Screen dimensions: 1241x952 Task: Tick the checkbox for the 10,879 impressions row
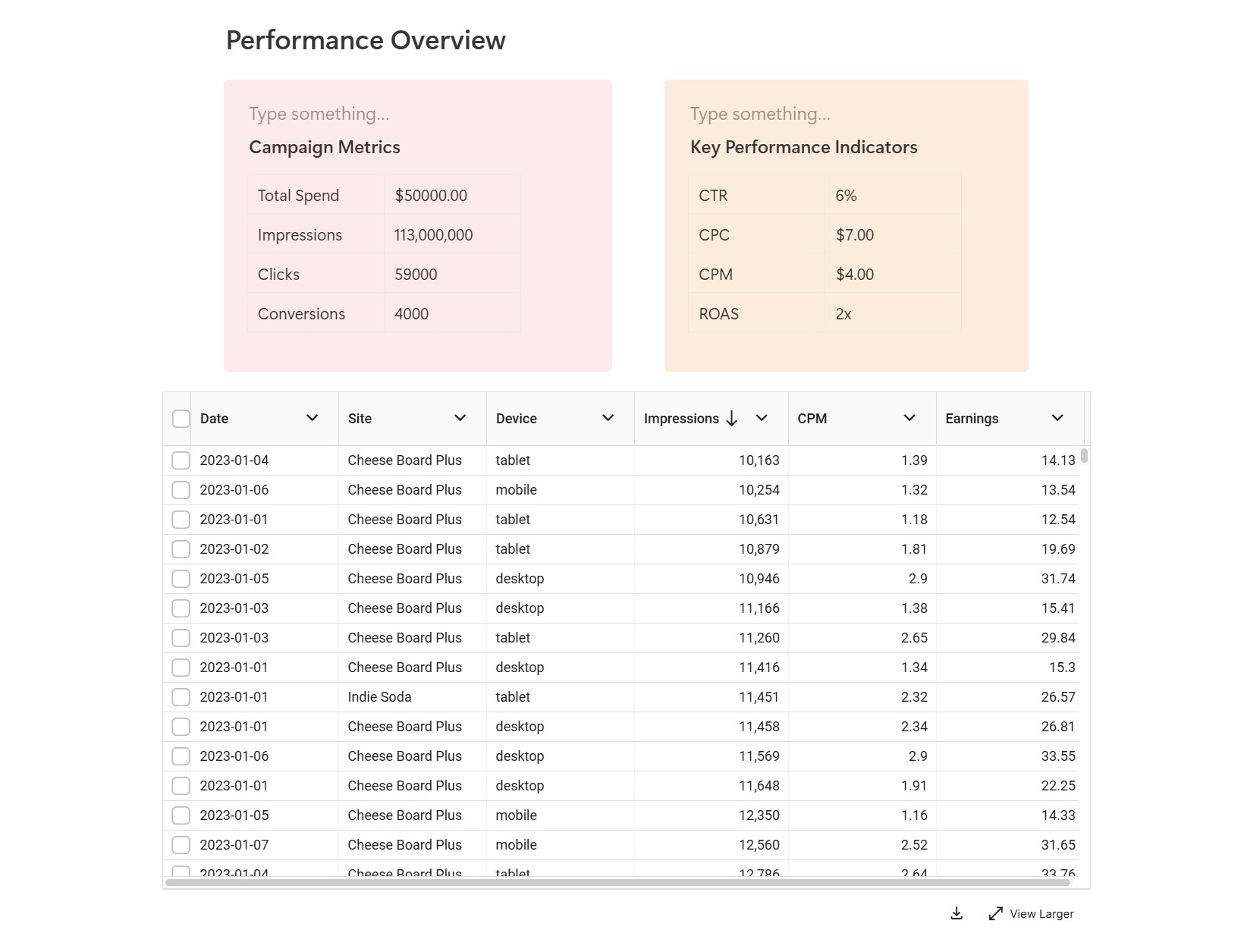click(x=181, y=549)
